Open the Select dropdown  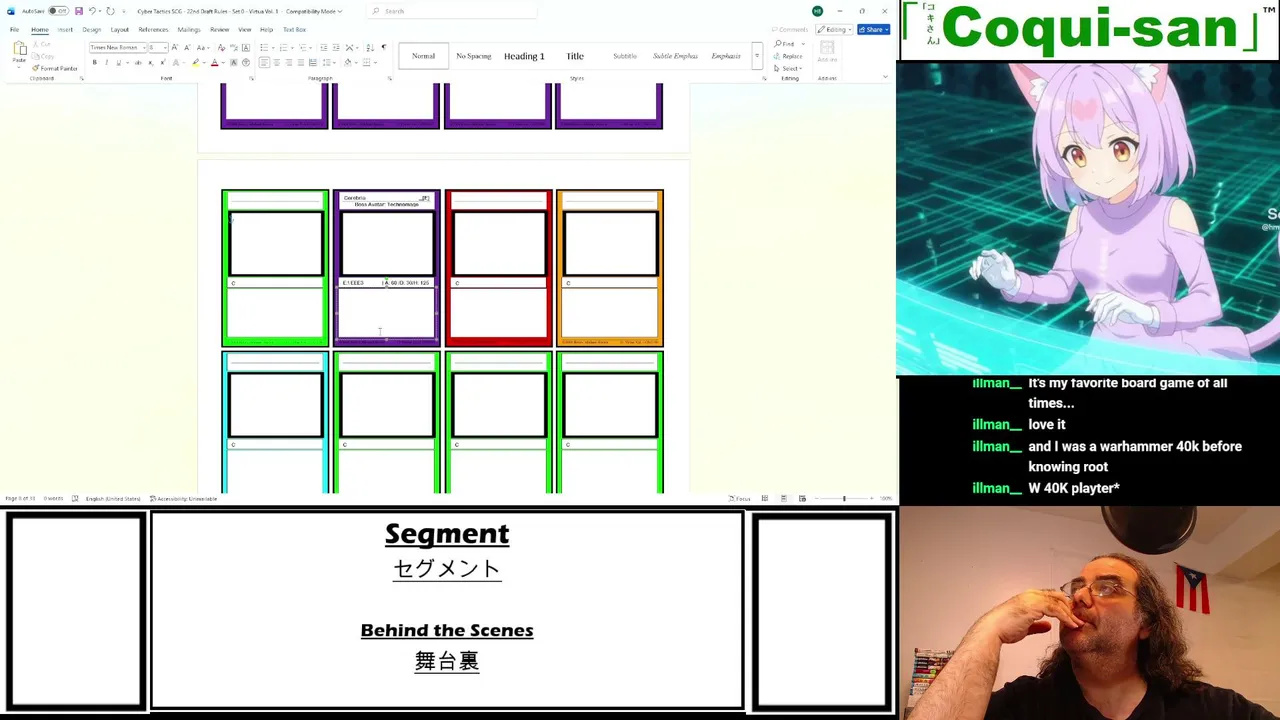pos(788,68)
